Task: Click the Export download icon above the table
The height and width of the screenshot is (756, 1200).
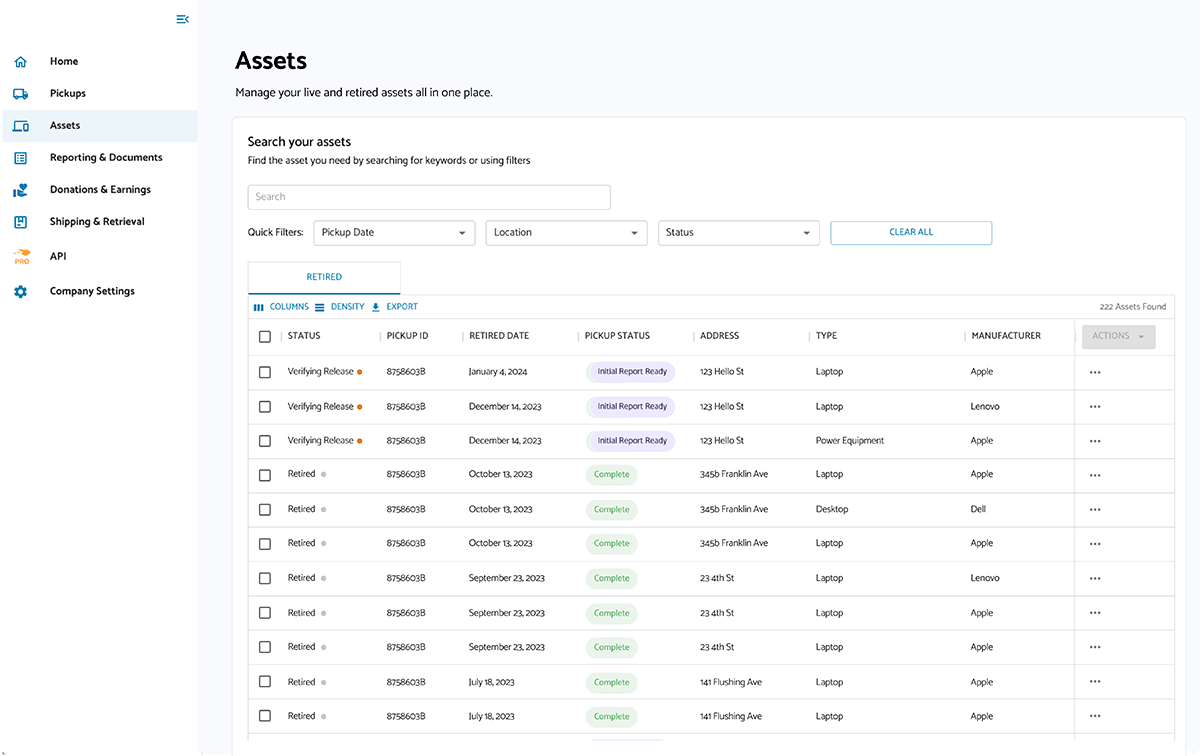Action: pyautogui.click(x=373, y=306)
